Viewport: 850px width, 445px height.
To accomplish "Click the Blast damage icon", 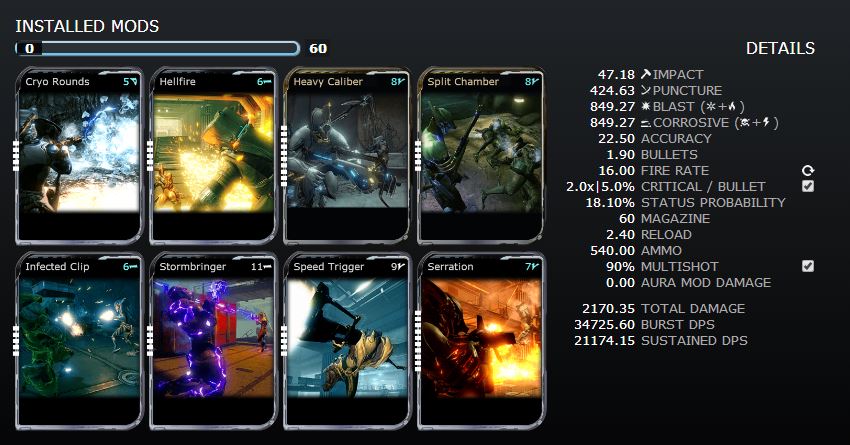I will click(x=645, y=106).
